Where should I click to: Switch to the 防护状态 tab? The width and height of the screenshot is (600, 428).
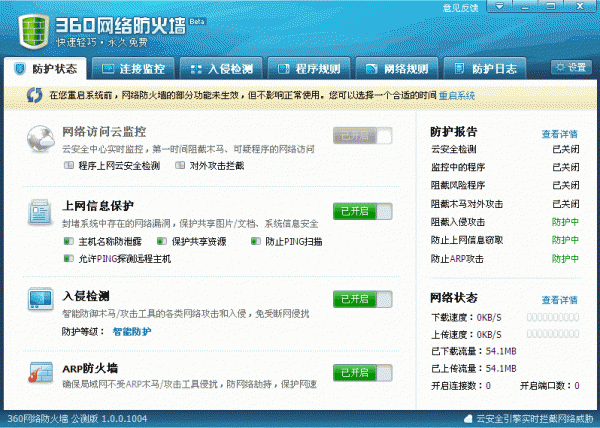point(46,69)
